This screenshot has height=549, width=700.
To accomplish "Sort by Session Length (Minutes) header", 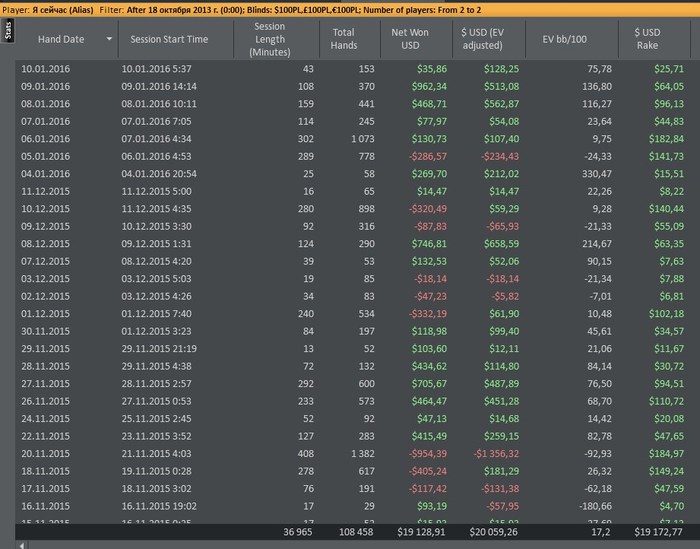I will tap(270, 39).
